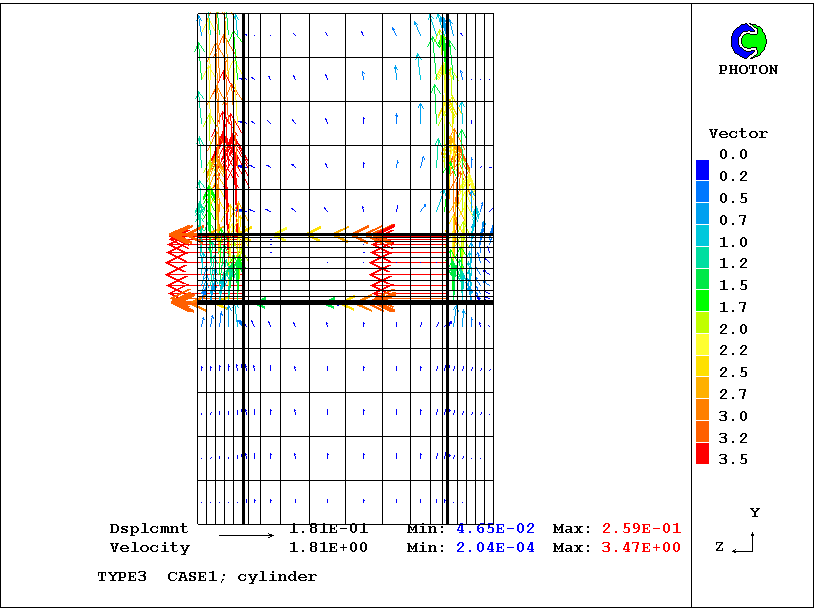Click the title text TYPE3 CASE1; cylinder
This screenshot has width=818, height=611.
[207, 576]
